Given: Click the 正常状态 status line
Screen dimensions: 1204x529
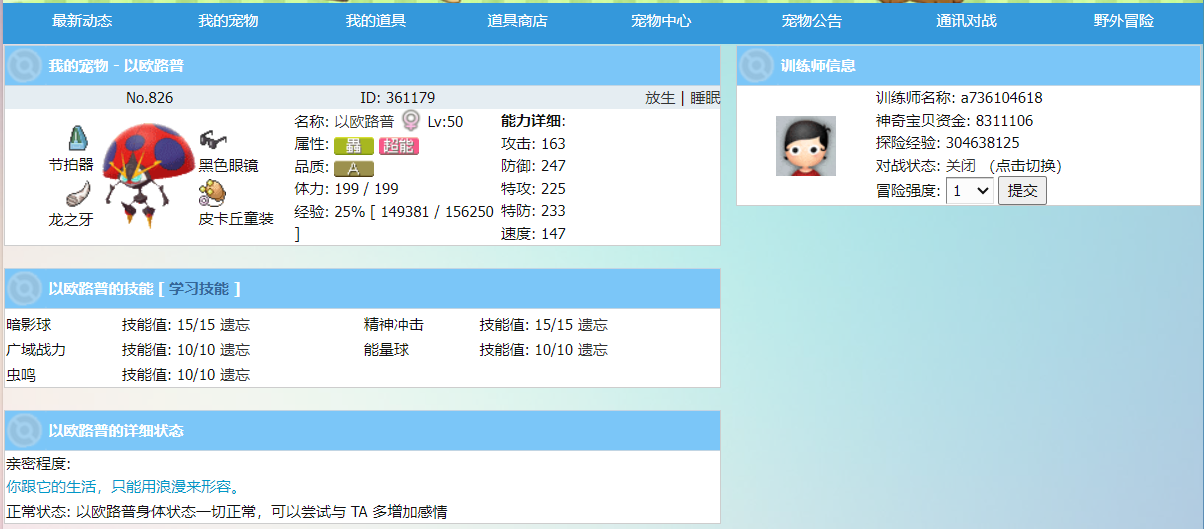Looking at the screenshot, I should click(226, 511).
